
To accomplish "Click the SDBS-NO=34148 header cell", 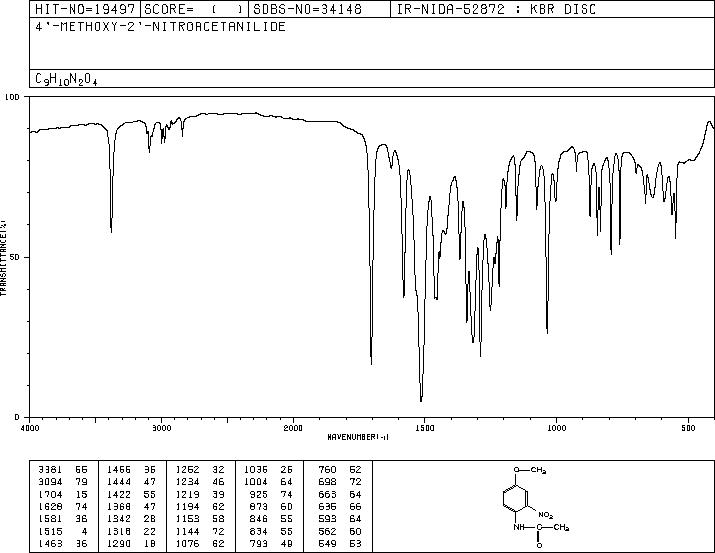I will click(320, 9).
